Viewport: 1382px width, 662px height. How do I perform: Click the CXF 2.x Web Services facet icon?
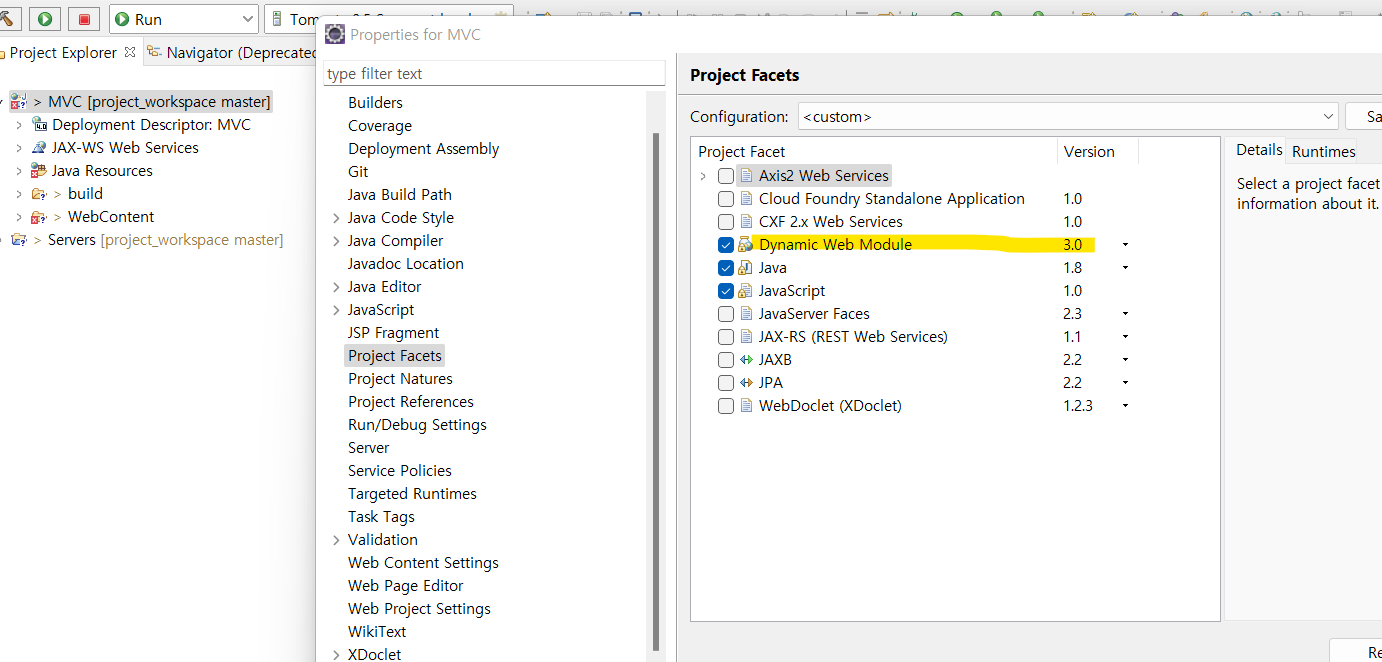point(746,222)
